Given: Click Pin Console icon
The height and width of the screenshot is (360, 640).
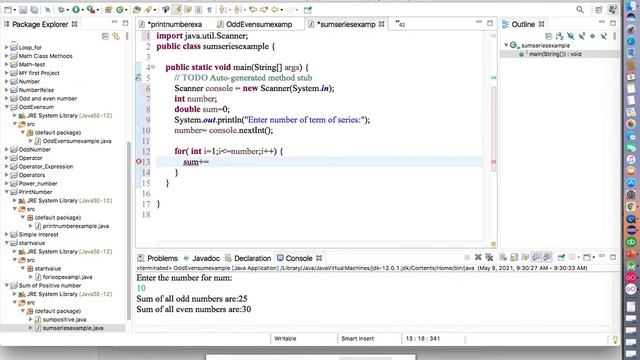Looking at the screenshot, I should click(x=561, y=257).
